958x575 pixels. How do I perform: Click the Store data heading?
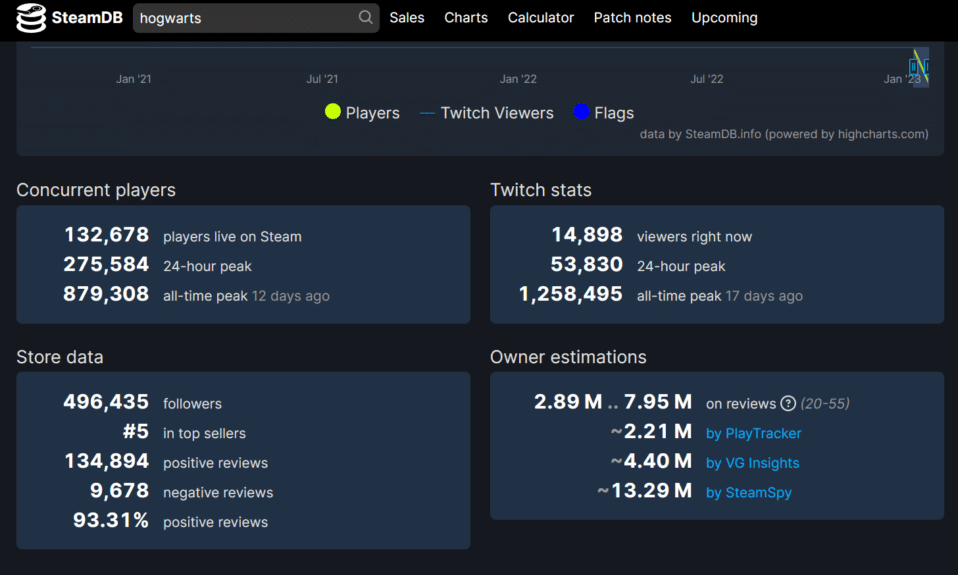pos(60,357)
